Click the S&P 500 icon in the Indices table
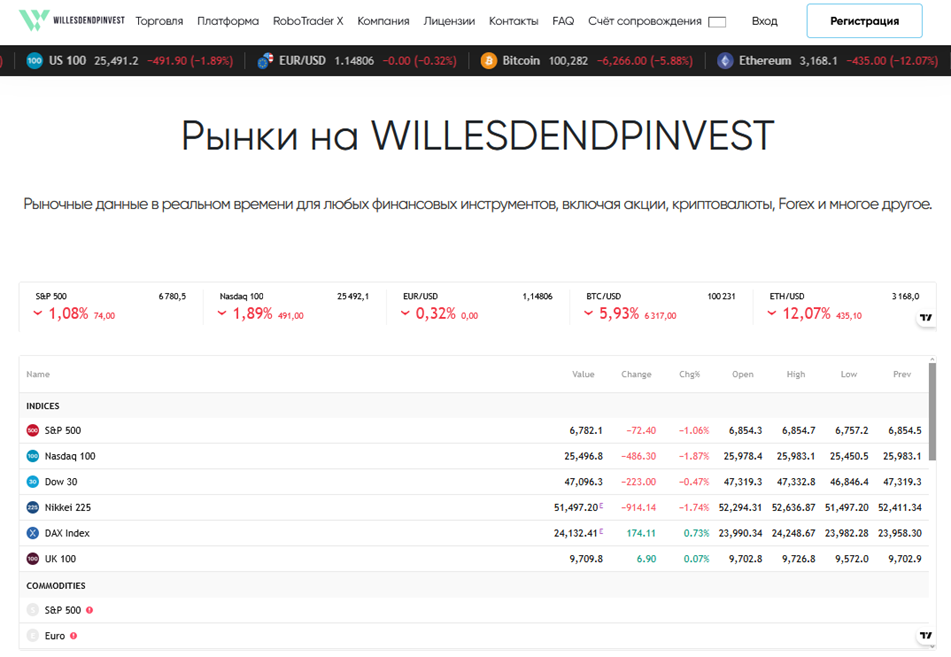Image resolution: width=951 pixels, height=657 pixels. (x=30, y=430)
